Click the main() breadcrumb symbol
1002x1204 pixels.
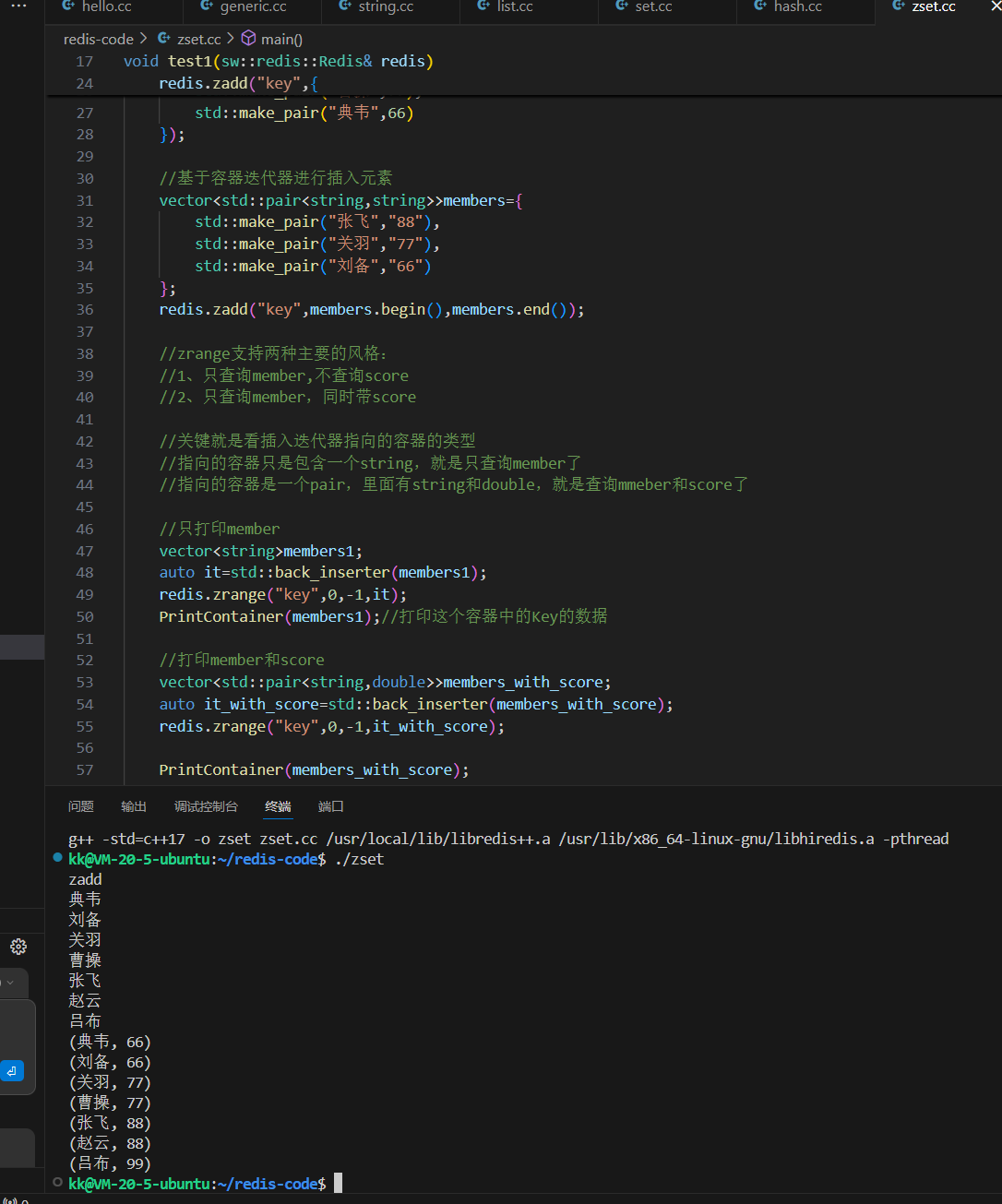(281, 39)
